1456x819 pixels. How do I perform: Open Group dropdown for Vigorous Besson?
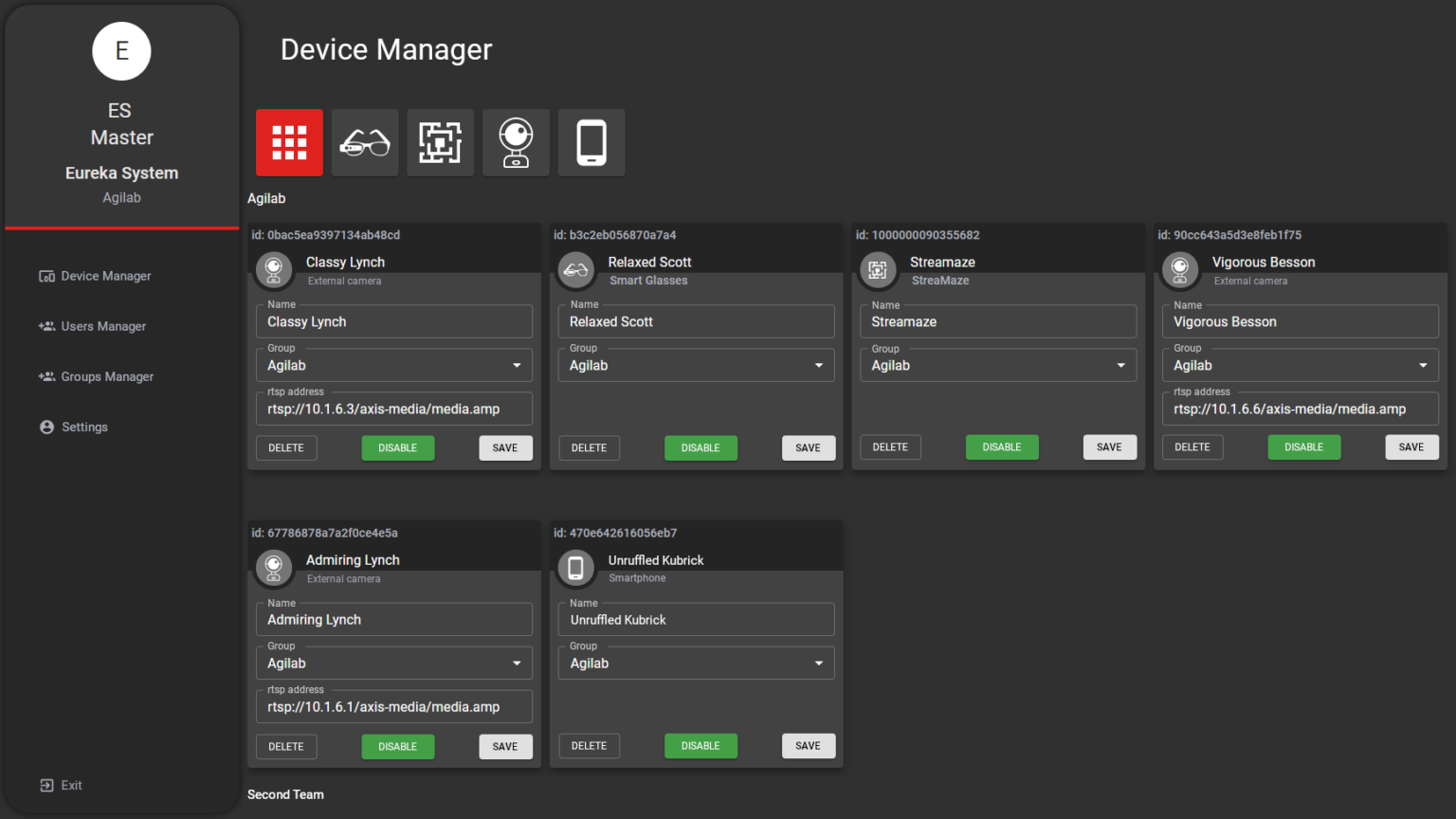click(x=1301, y=365)
